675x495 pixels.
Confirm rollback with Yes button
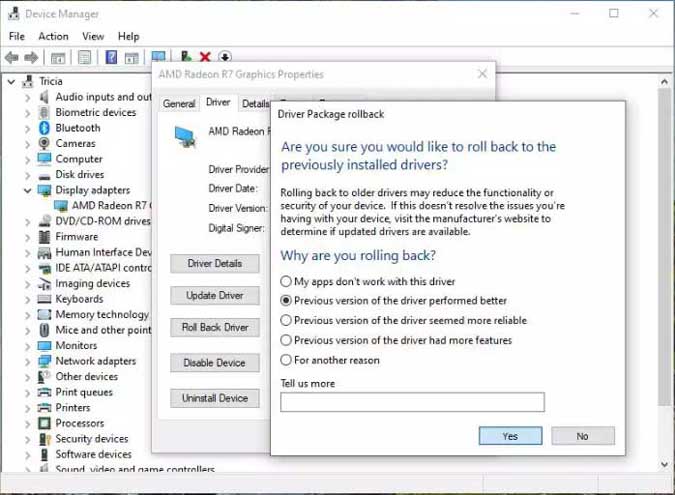point(510,436)
